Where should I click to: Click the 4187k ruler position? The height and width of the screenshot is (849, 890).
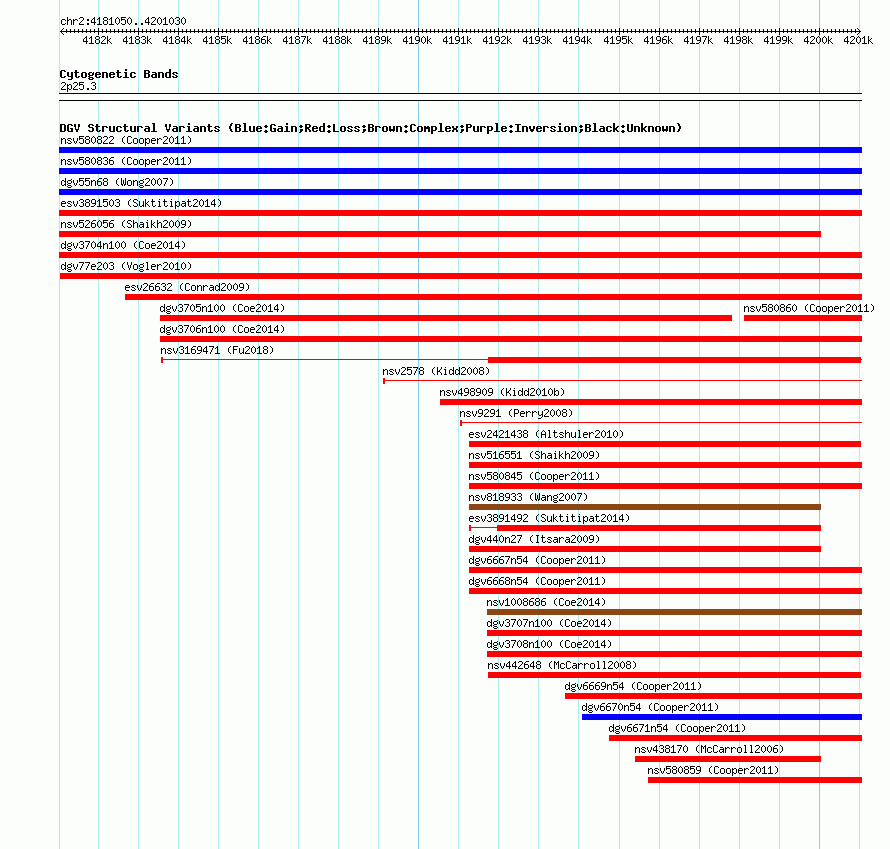(297, 40)
